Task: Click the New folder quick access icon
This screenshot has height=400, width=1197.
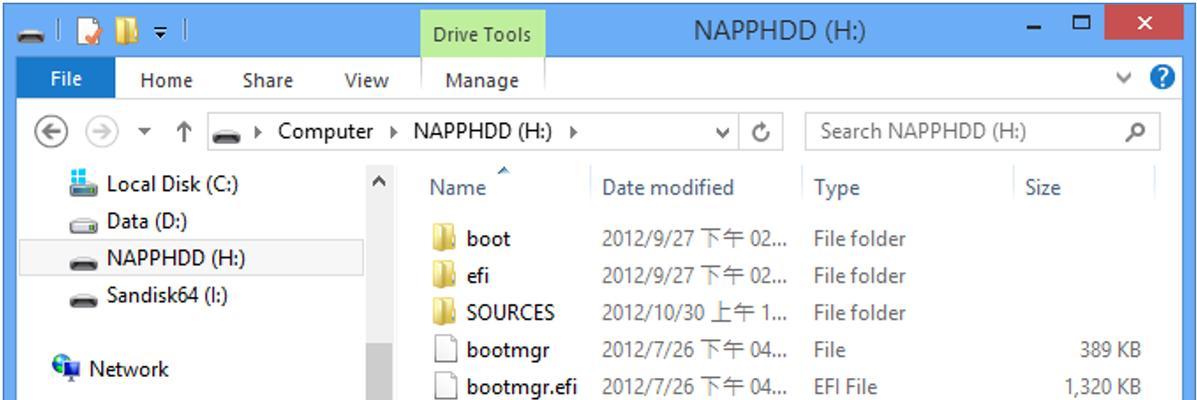Action: coord(126,31)
